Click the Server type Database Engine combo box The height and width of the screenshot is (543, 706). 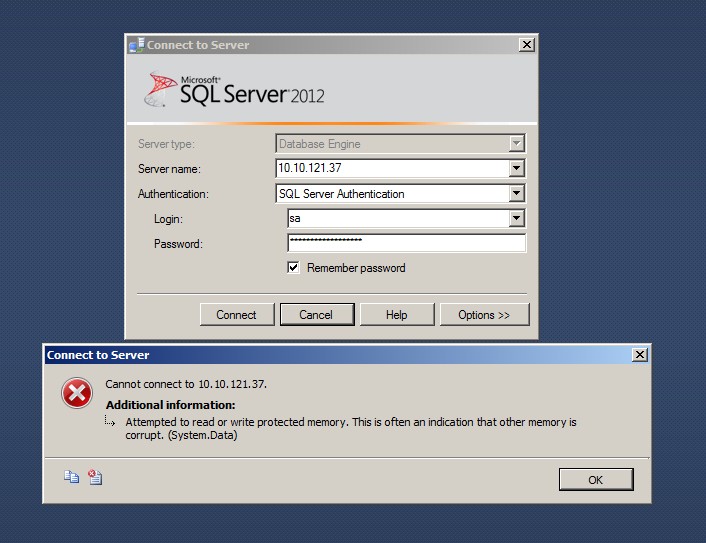point(400,144)
